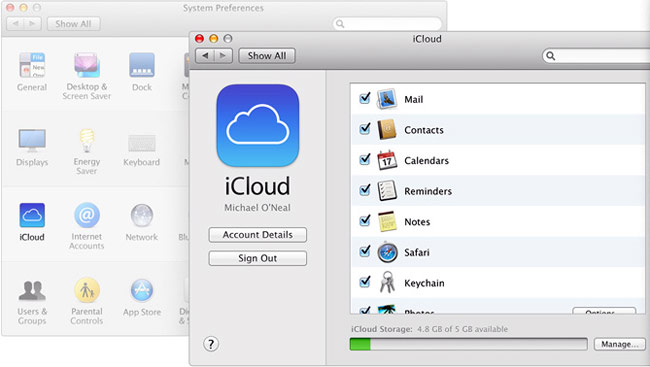The height and width of the screenshot is (367, 650).
Task: Open Internet Accounts preferences
Action: (x=87, y=226)
